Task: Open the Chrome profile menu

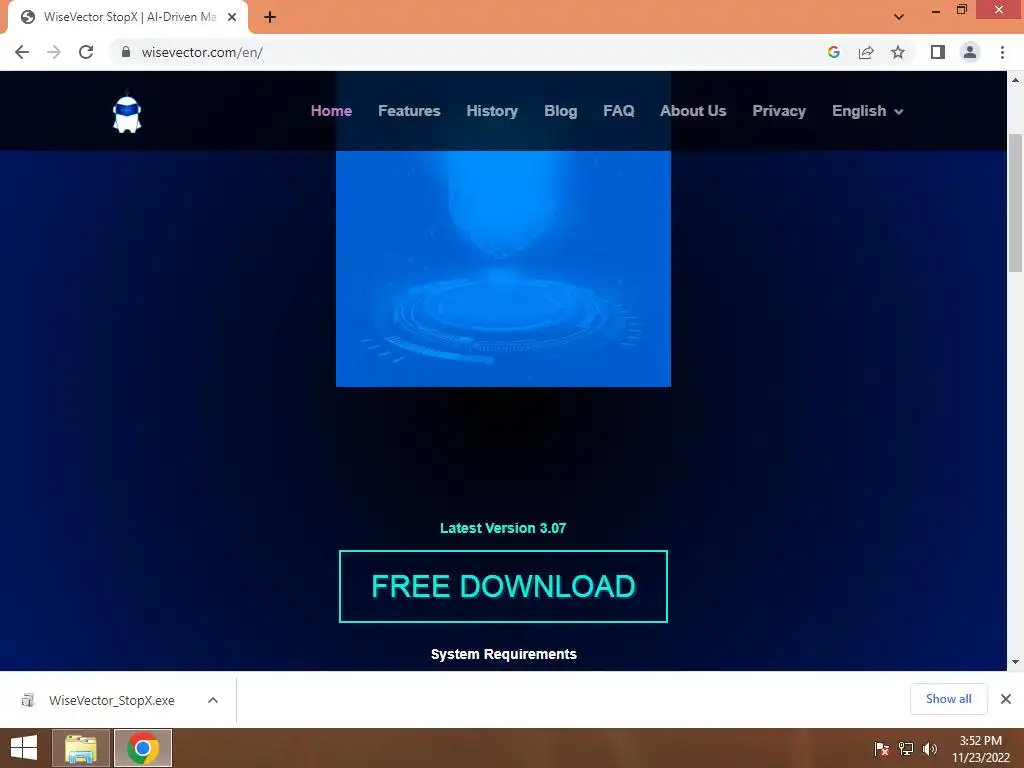Action: point(970,52)
